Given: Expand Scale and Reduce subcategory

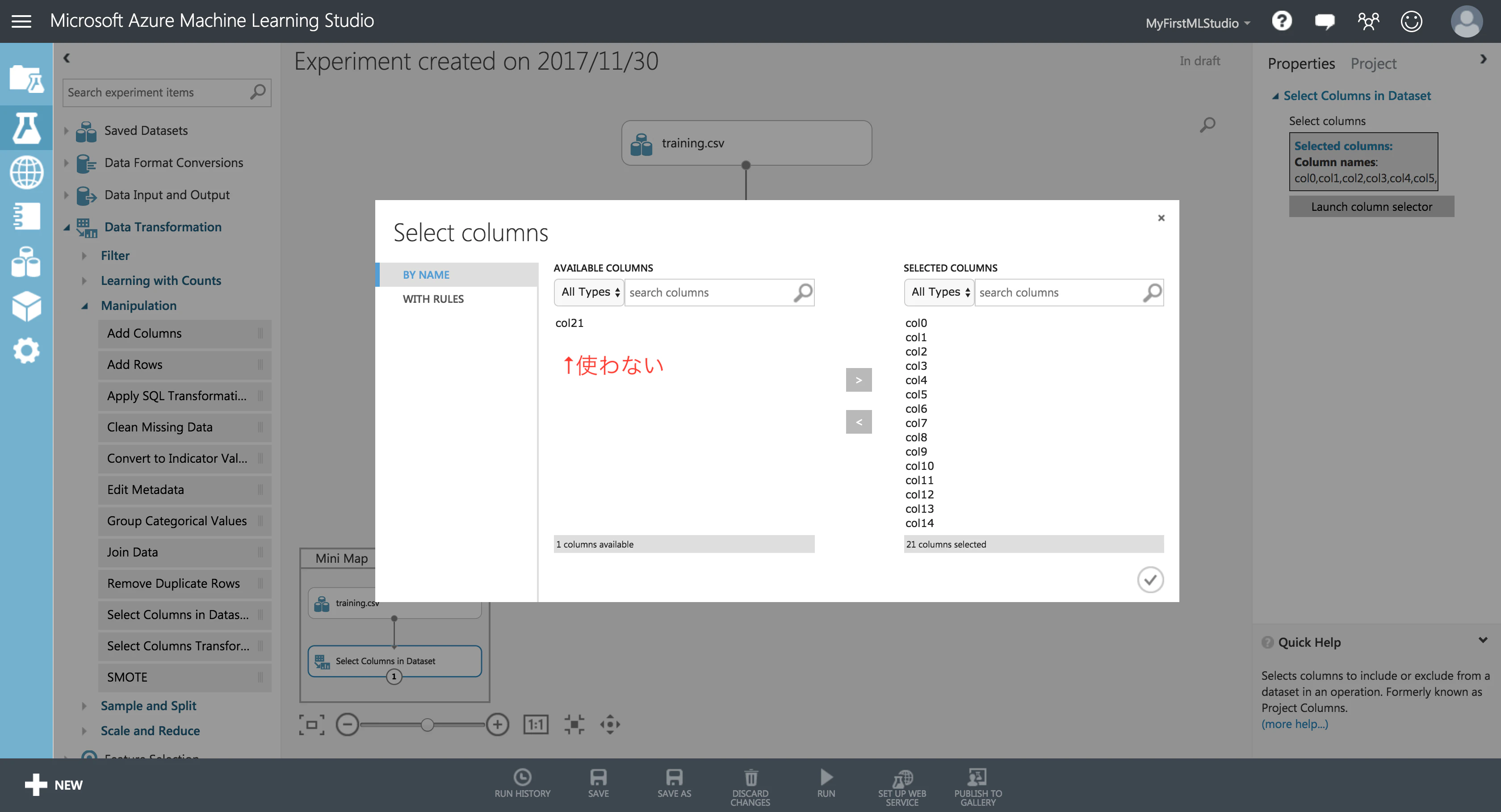Looking at the screenshot, I should tap(84, 731).
